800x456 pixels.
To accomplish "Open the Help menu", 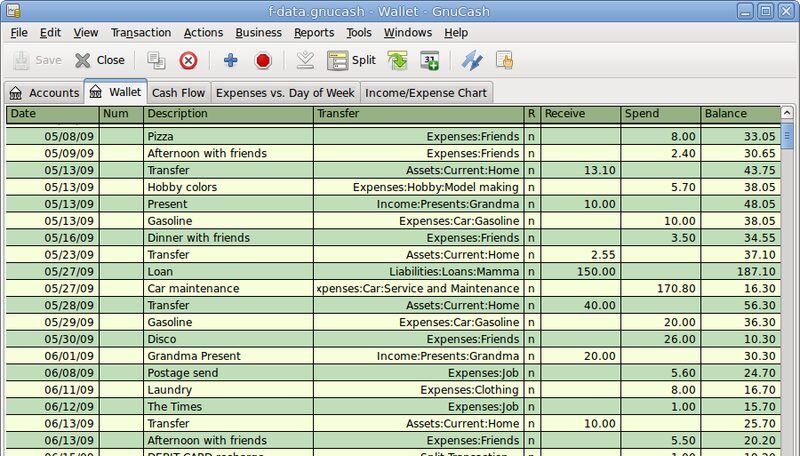I will (x=456, y=33).
